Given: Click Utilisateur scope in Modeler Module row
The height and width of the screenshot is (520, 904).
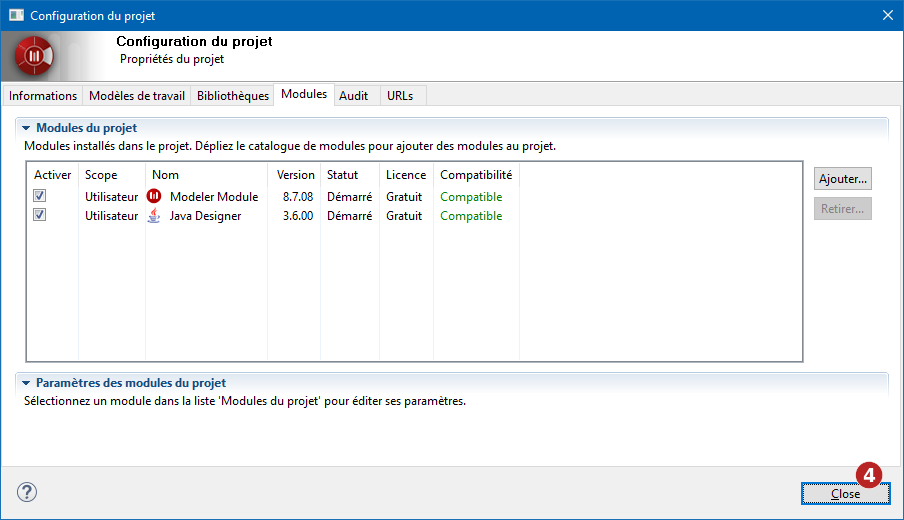Looking at the screenshot, I should point(112,197).
